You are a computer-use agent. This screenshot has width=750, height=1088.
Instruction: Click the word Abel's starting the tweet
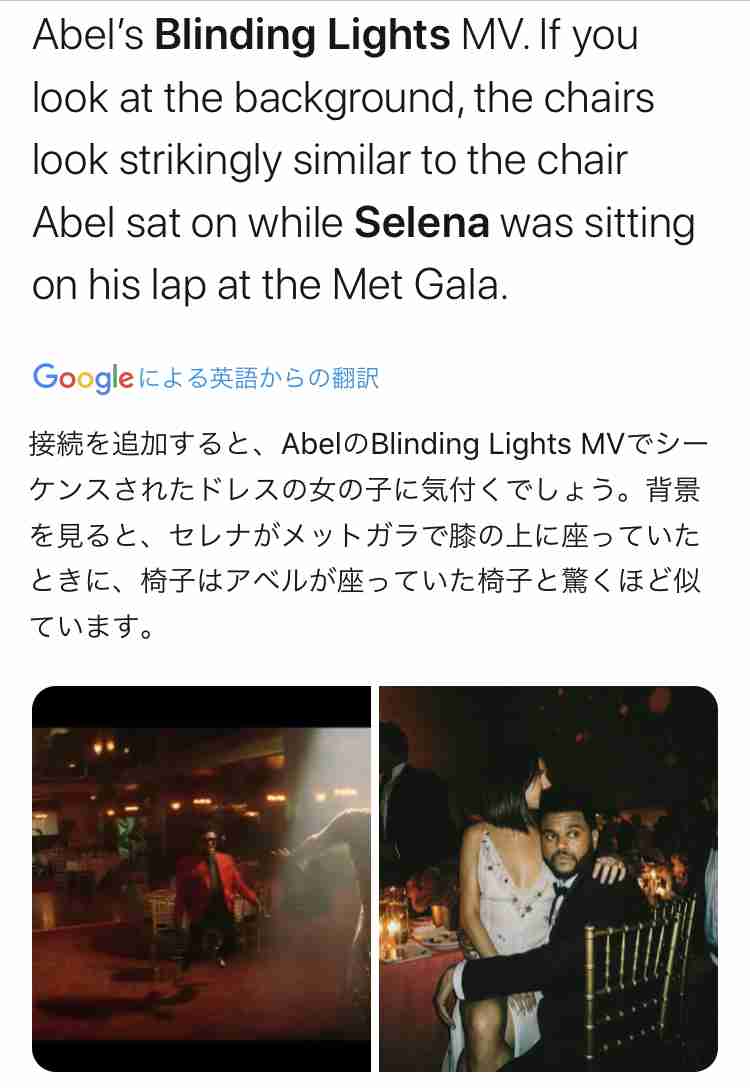click(x=87, y=35)
